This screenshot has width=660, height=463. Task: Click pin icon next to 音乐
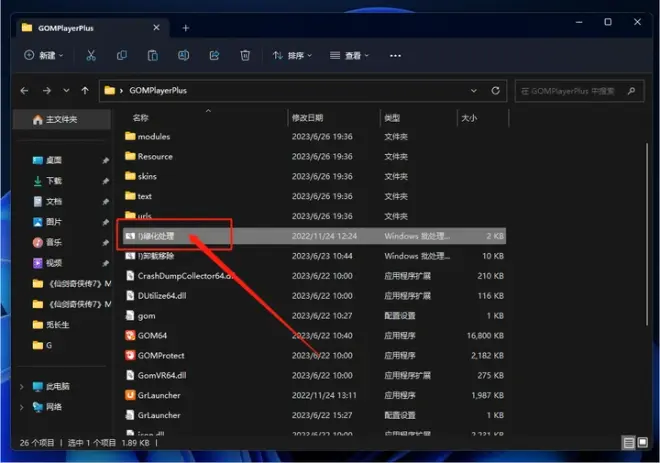click(105, 242)
